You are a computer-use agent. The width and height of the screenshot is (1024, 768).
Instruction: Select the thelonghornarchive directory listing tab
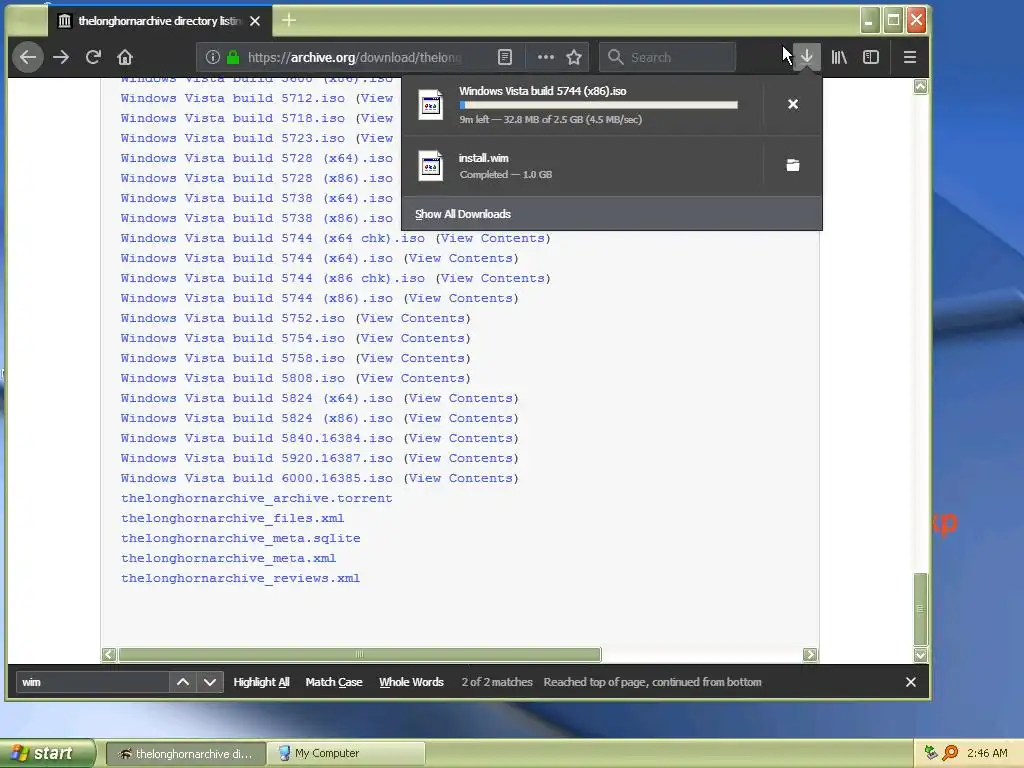click(159, 21)
